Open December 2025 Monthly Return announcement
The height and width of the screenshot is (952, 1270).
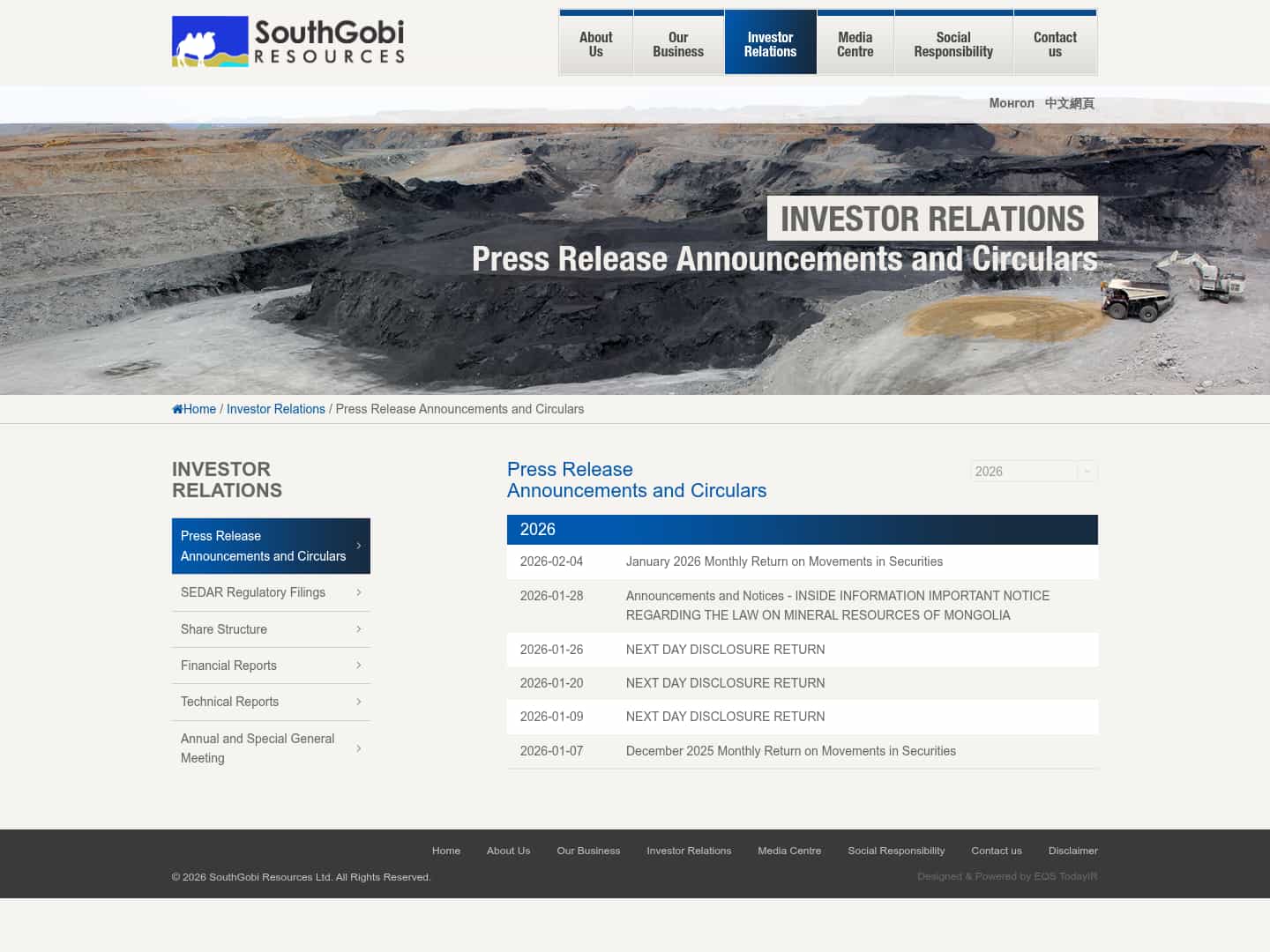tap(790, 751)
